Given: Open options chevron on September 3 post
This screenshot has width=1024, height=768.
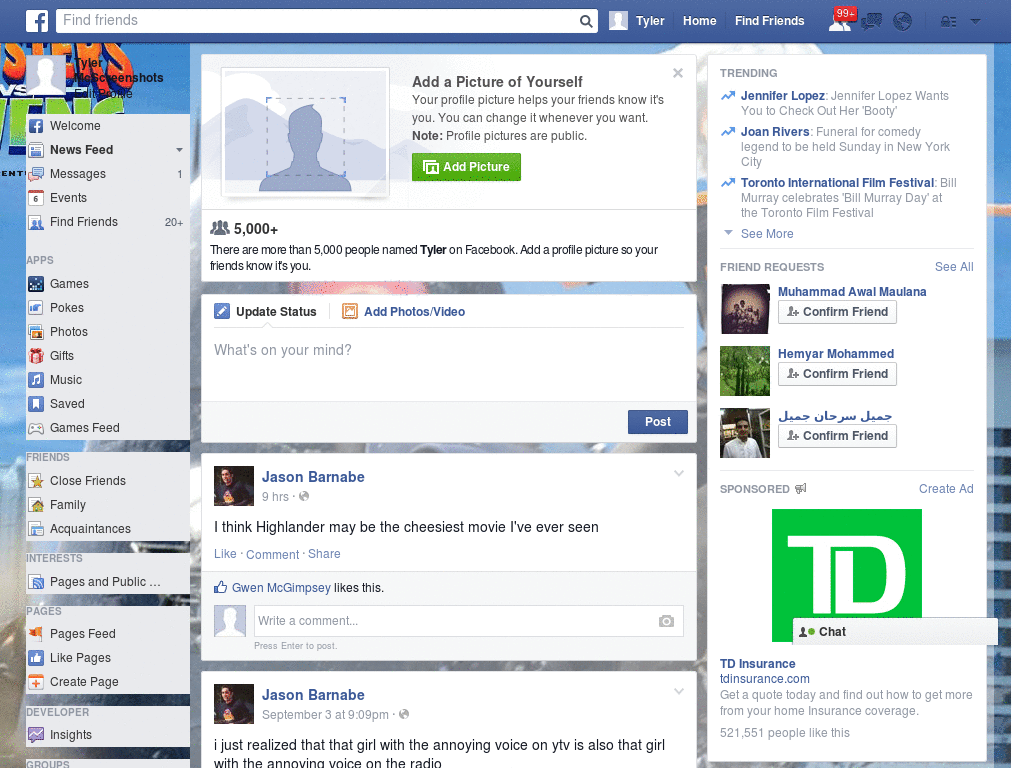Looking at the screenshot, I should [x=679, y=691].
